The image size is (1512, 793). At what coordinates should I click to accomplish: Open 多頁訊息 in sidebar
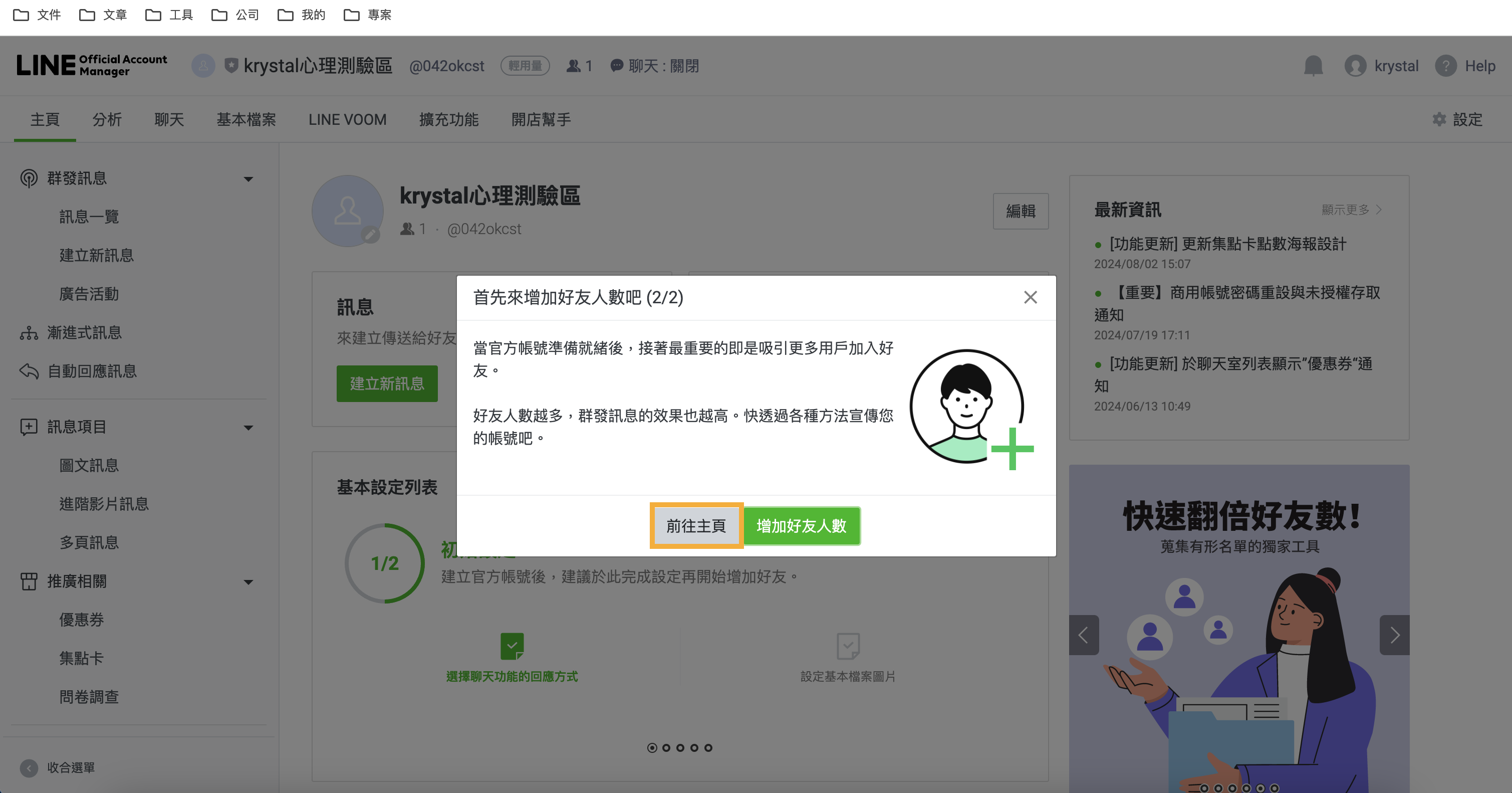89,542
